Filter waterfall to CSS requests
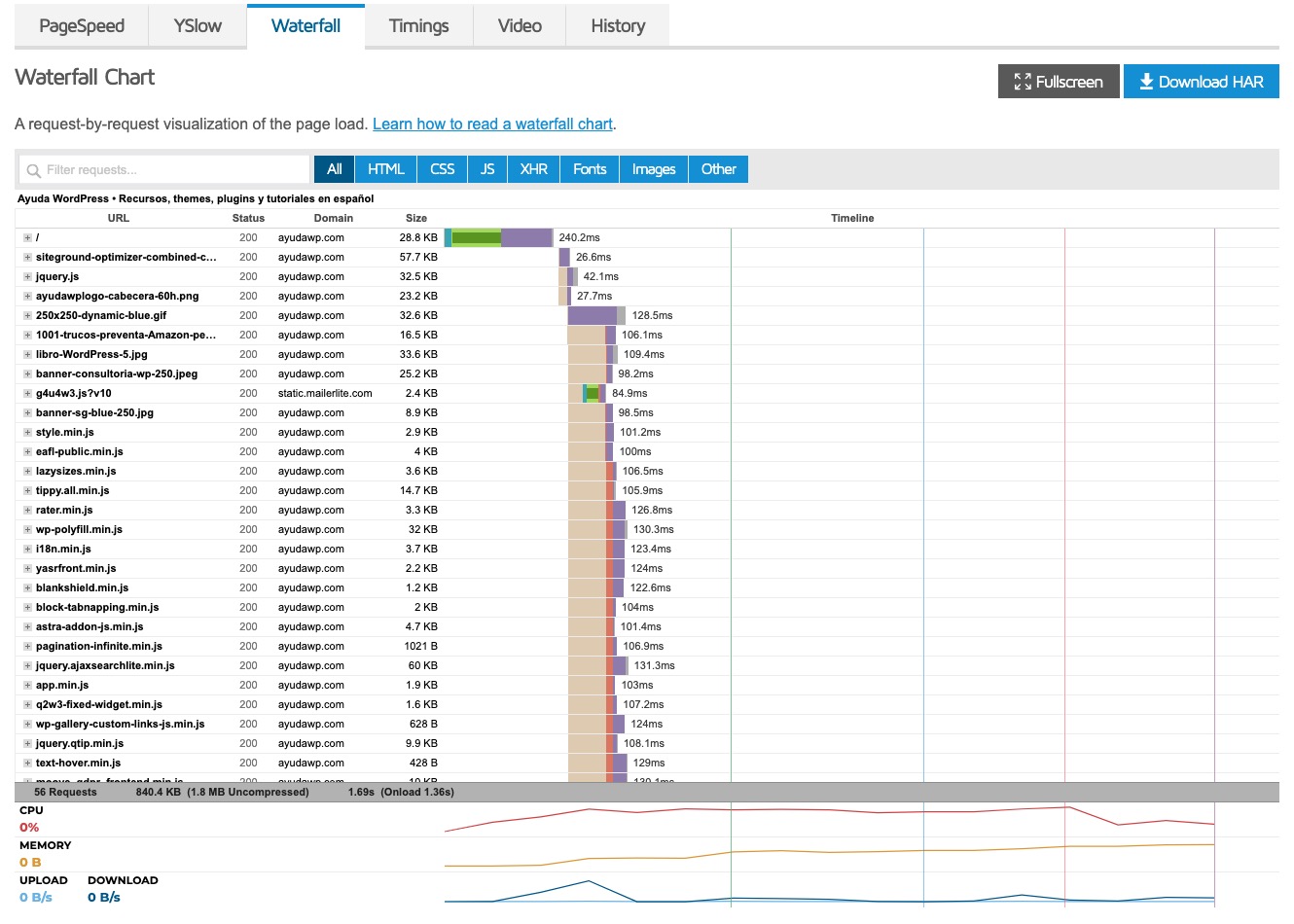The width and height of the screenshot is (1294, 924). pyautogui.click(x=442, y=169)
